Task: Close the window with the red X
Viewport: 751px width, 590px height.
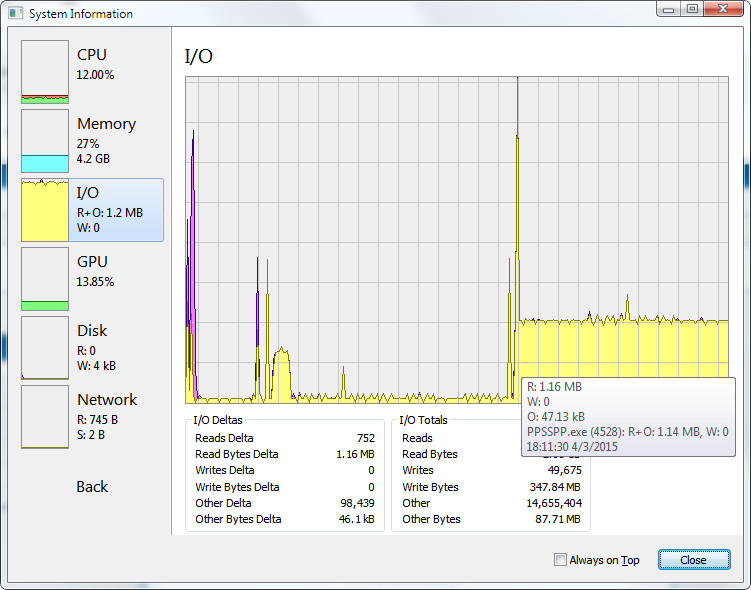Action: tap(726, 9)
